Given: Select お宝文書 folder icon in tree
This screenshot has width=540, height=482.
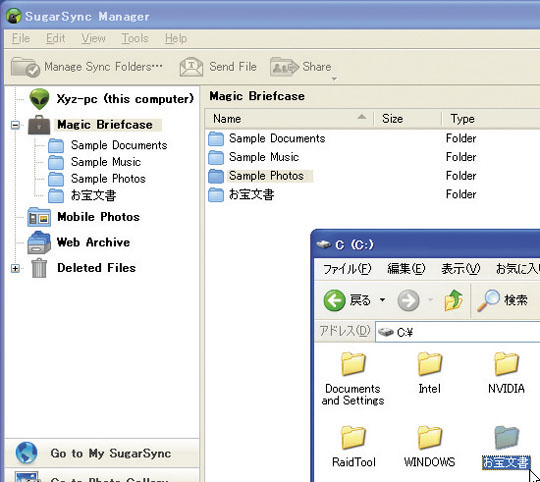Looking at the screenshot, I should pos(56,196).
